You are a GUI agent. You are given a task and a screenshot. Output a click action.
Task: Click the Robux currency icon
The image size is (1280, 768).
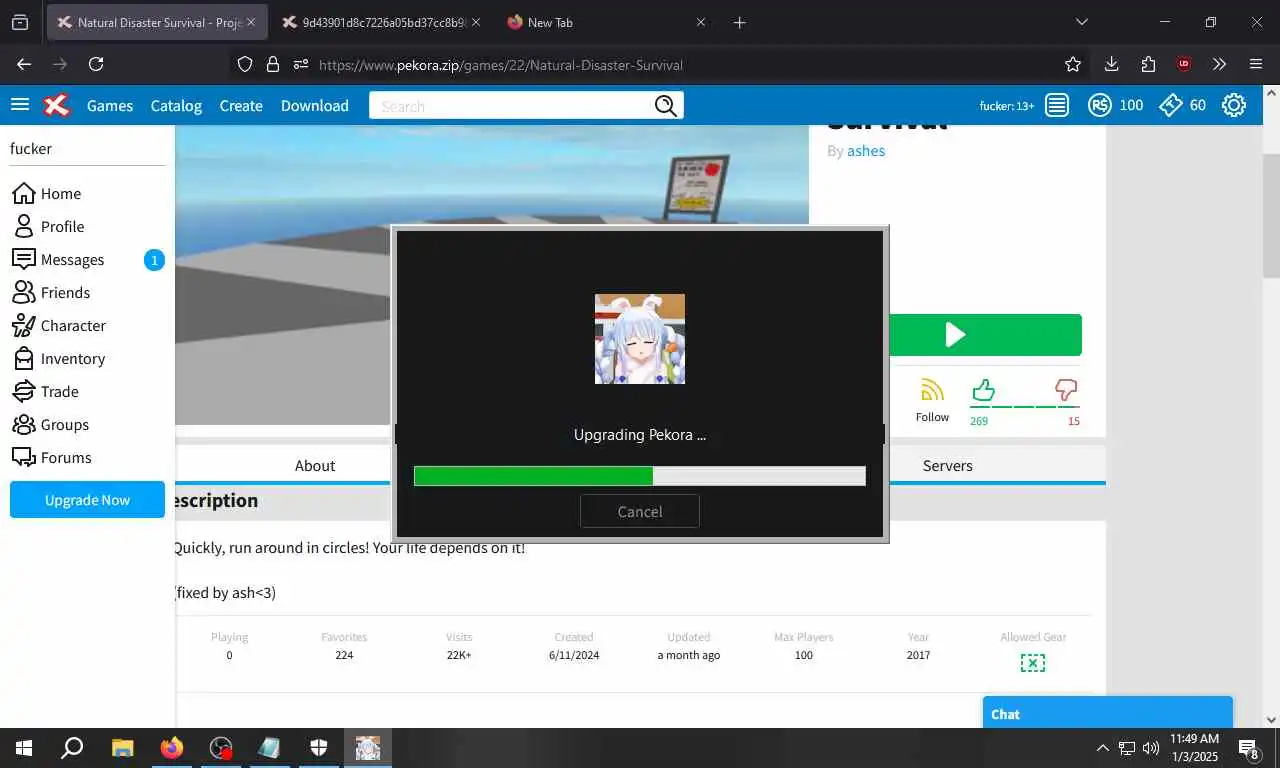coord(1100,105)
